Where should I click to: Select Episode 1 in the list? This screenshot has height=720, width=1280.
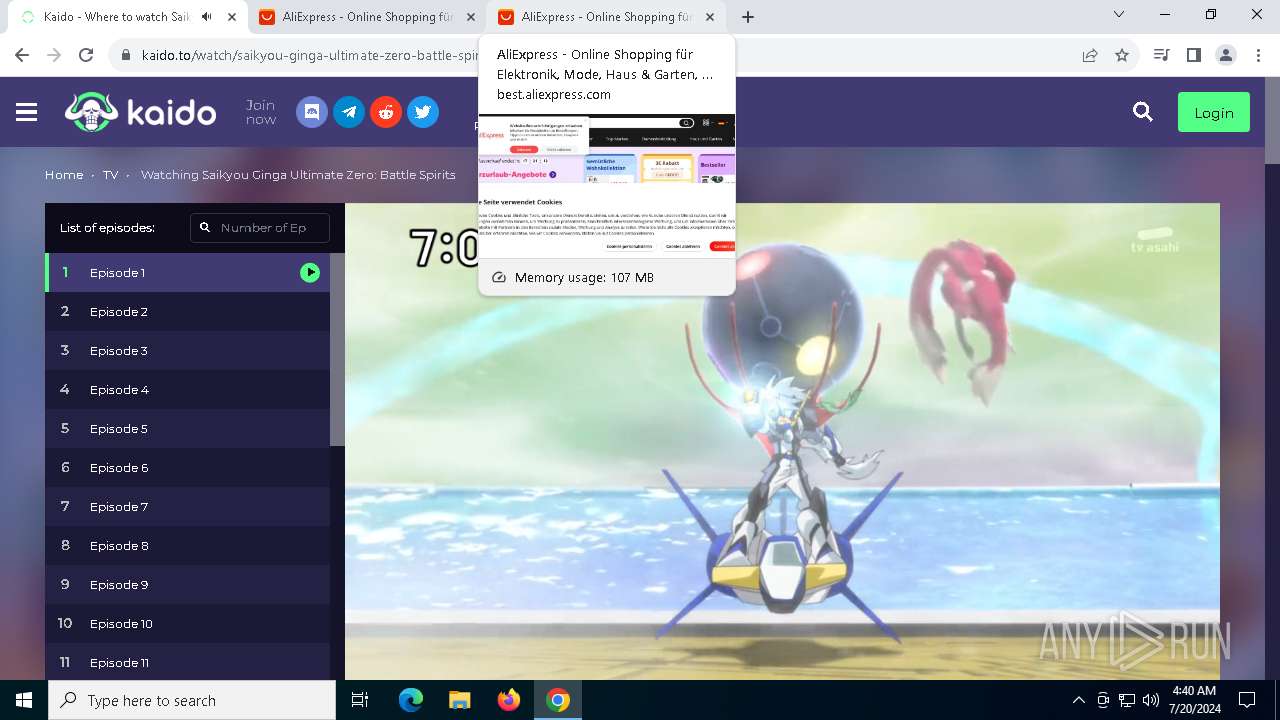click(187, 272)
